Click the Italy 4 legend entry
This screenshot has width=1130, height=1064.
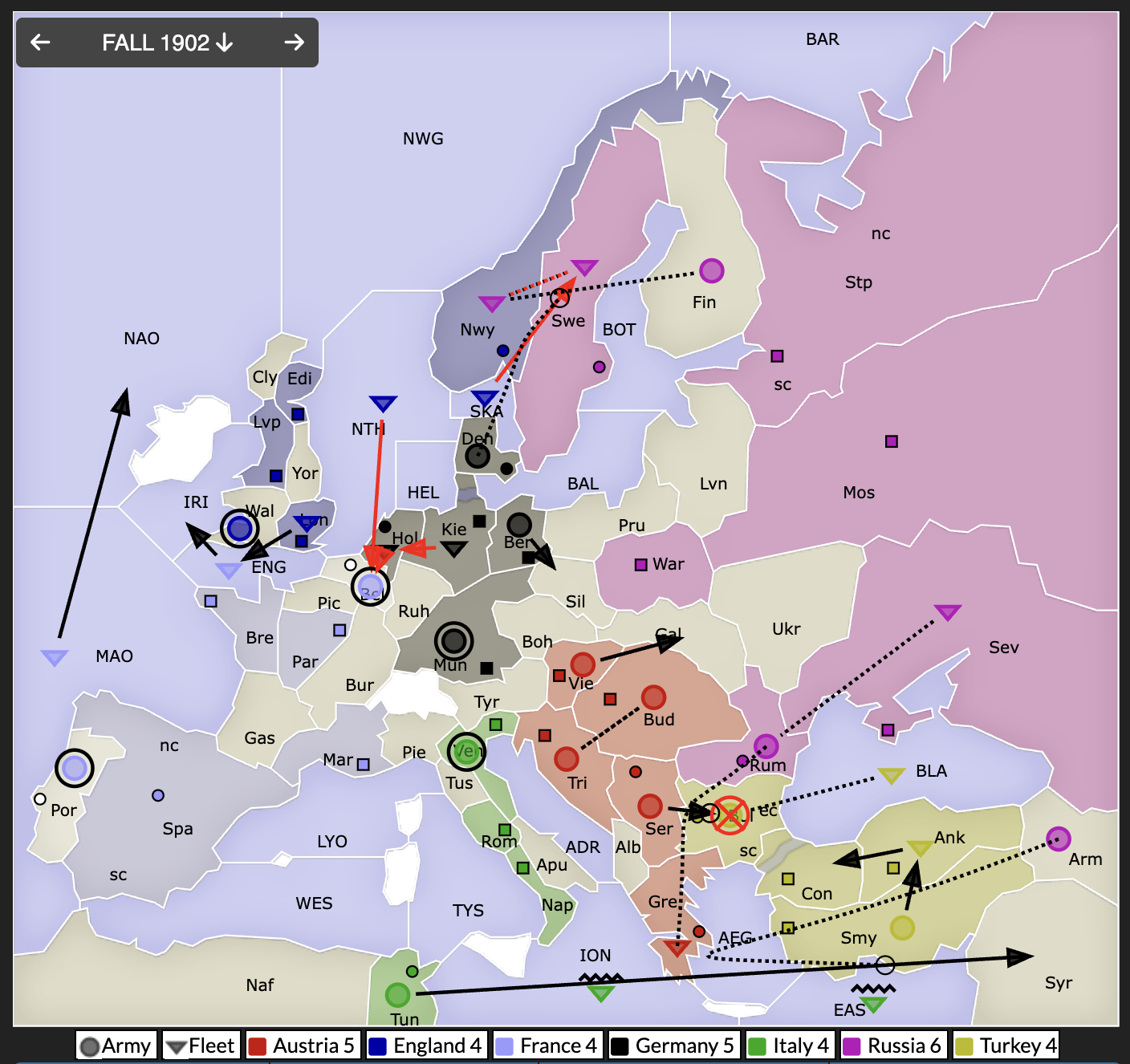pos(790,1046)
